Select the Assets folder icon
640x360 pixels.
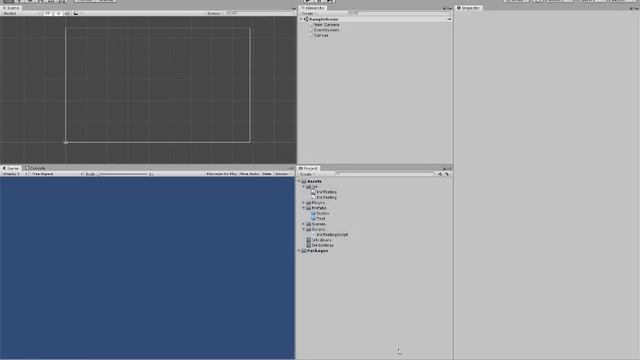(304, 181)
